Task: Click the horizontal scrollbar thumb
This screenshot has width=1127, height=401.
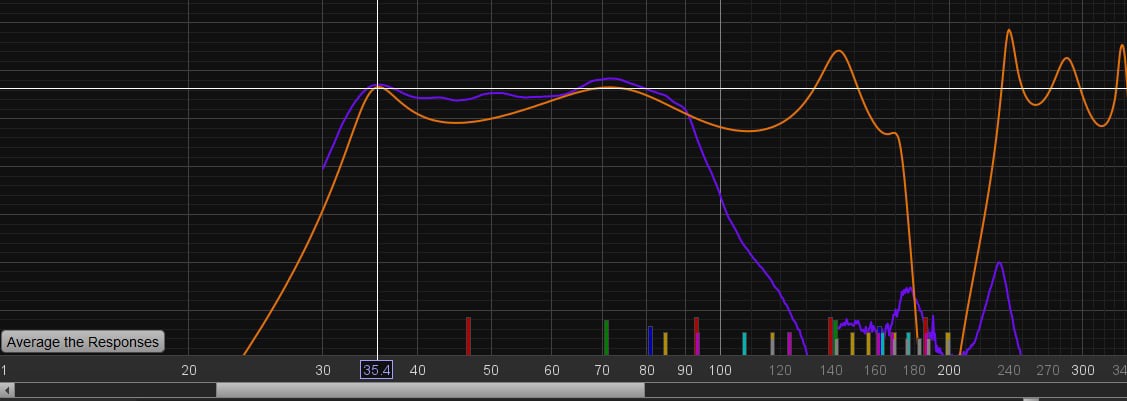Action: [431, 390]
